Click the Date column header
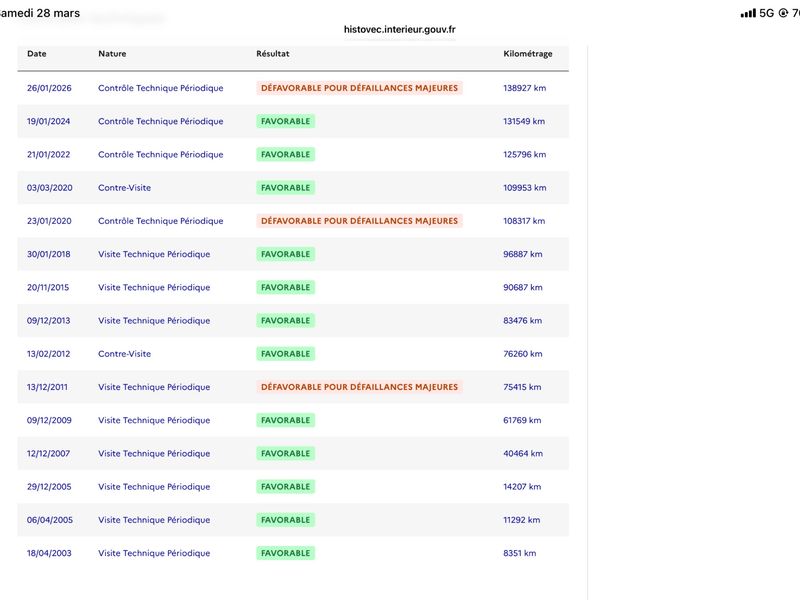Image resolution: width=800 pixels, height=600 pixels. coord(37,54)
